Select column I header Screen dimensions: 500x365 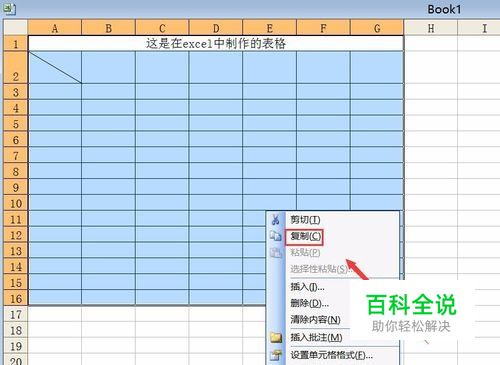point(480,28)
